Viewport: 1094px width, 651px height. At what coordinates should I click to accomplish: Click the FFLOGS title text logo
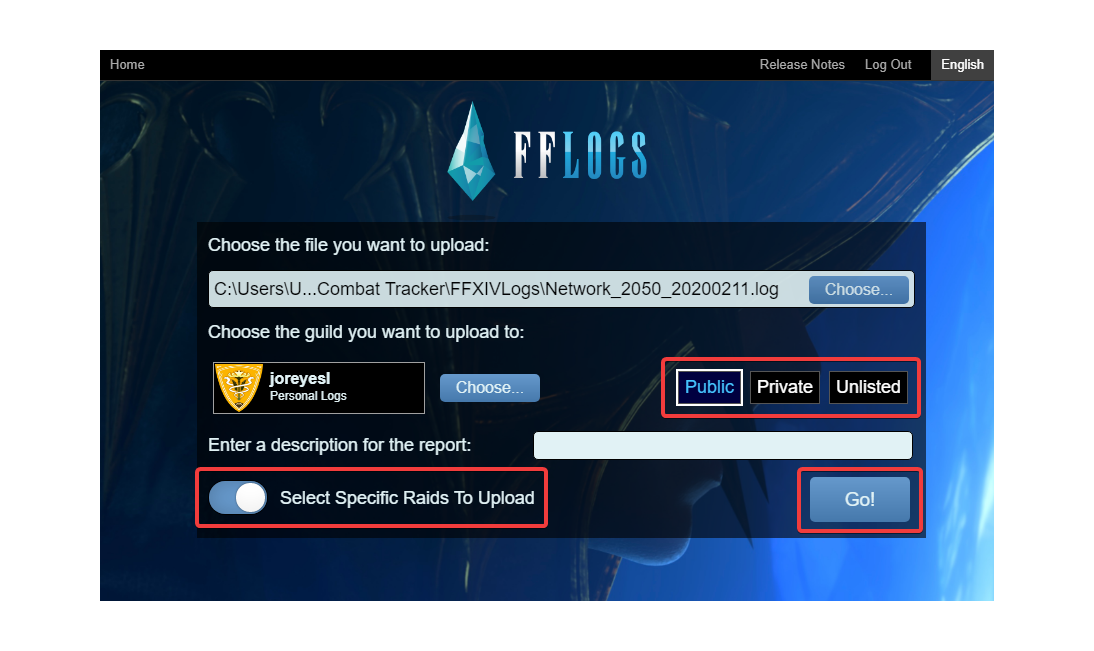(580, 154)
